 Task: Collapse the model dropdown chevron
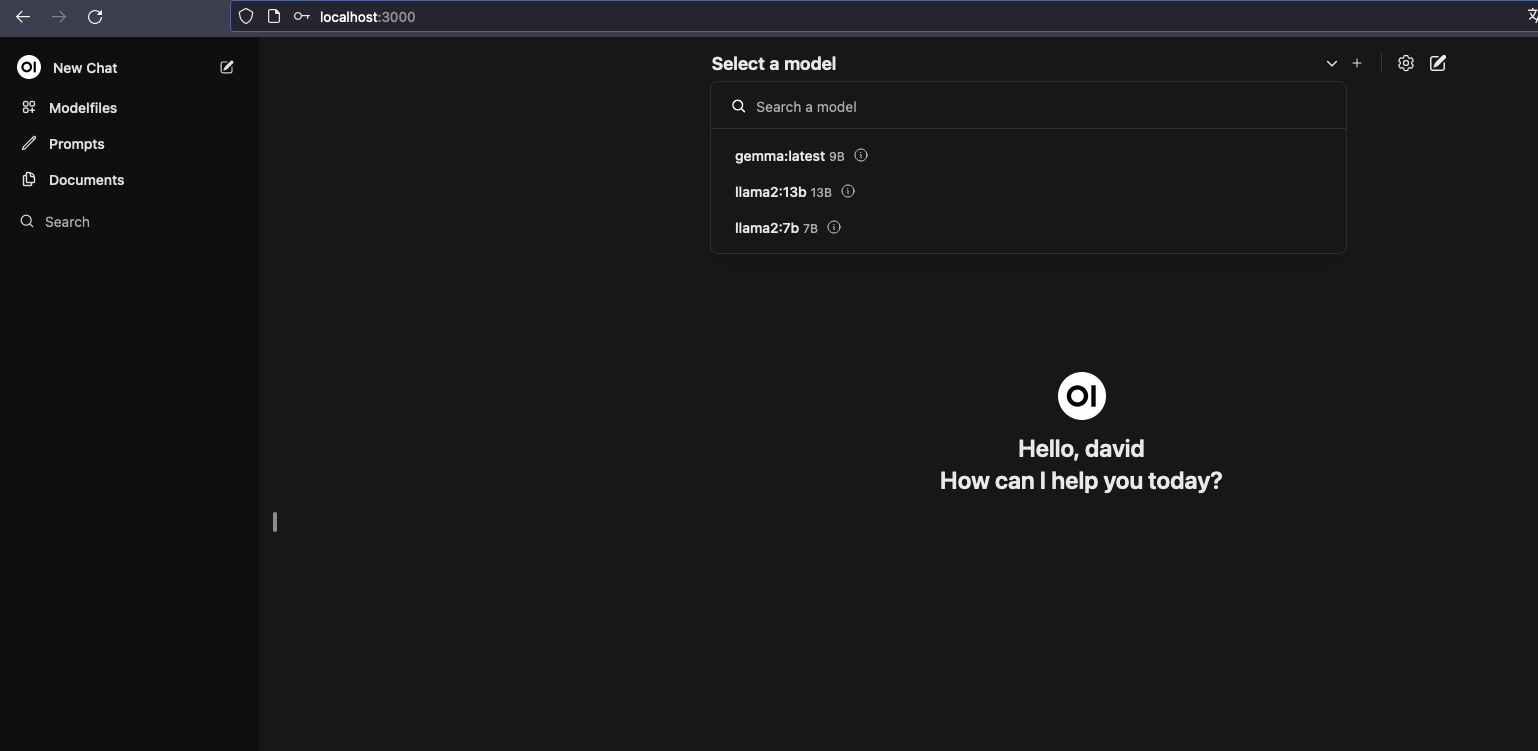[1331, 63]
